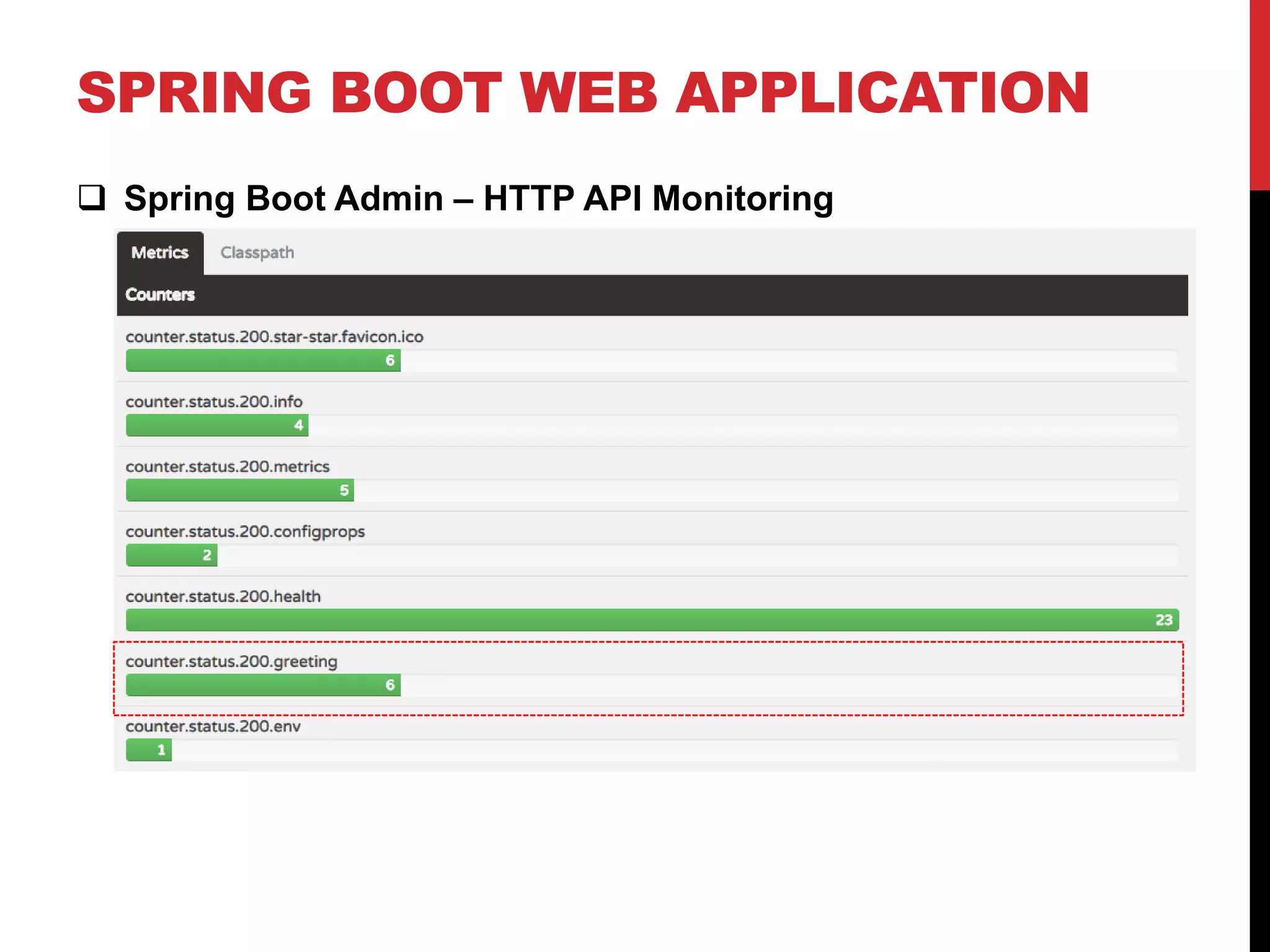Open the Classpath tab

coord(257,253)
